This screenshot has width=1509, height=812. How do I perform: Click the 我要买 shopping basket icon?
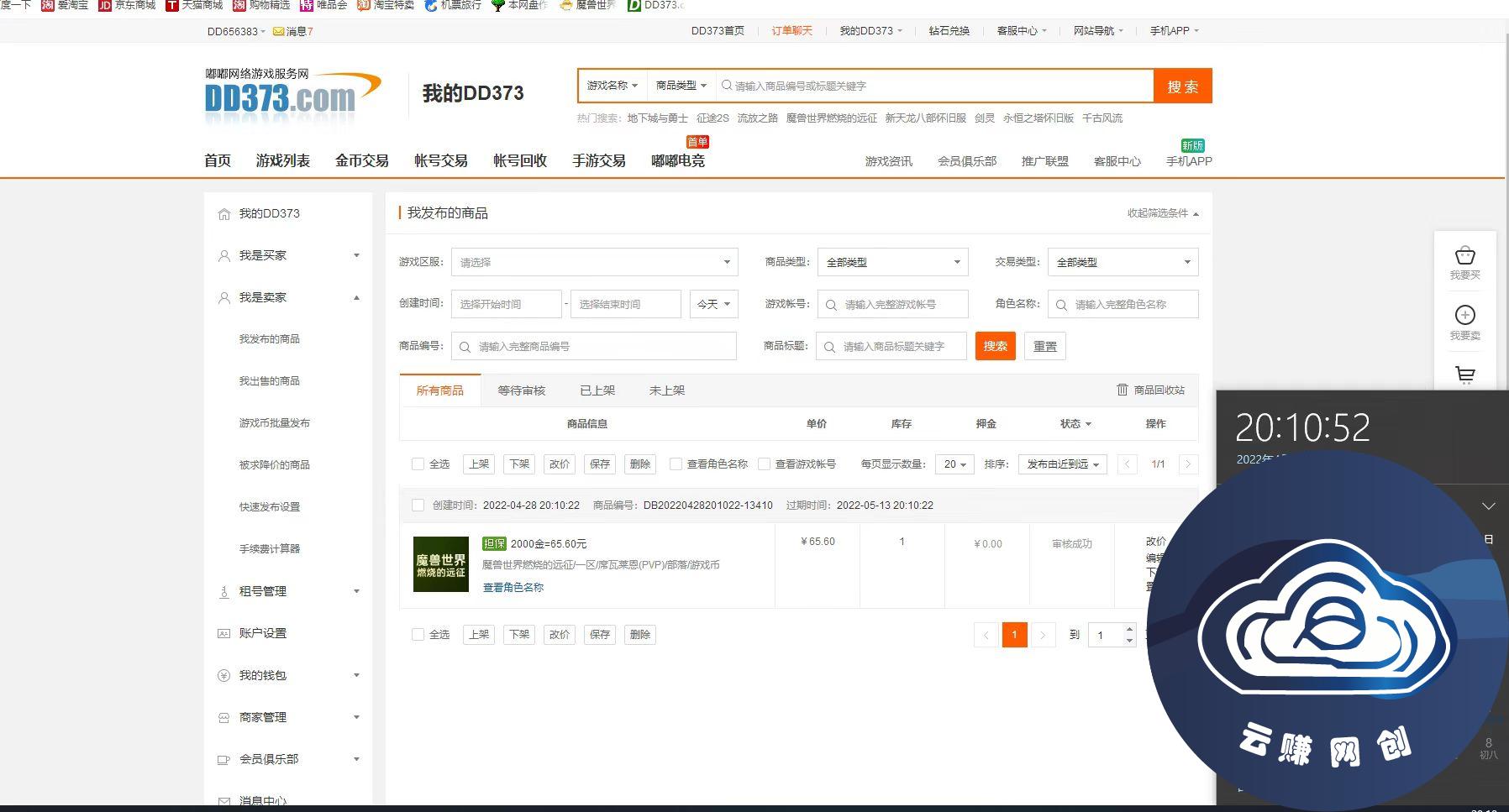pyautogui.click(x=1464, y=255)
